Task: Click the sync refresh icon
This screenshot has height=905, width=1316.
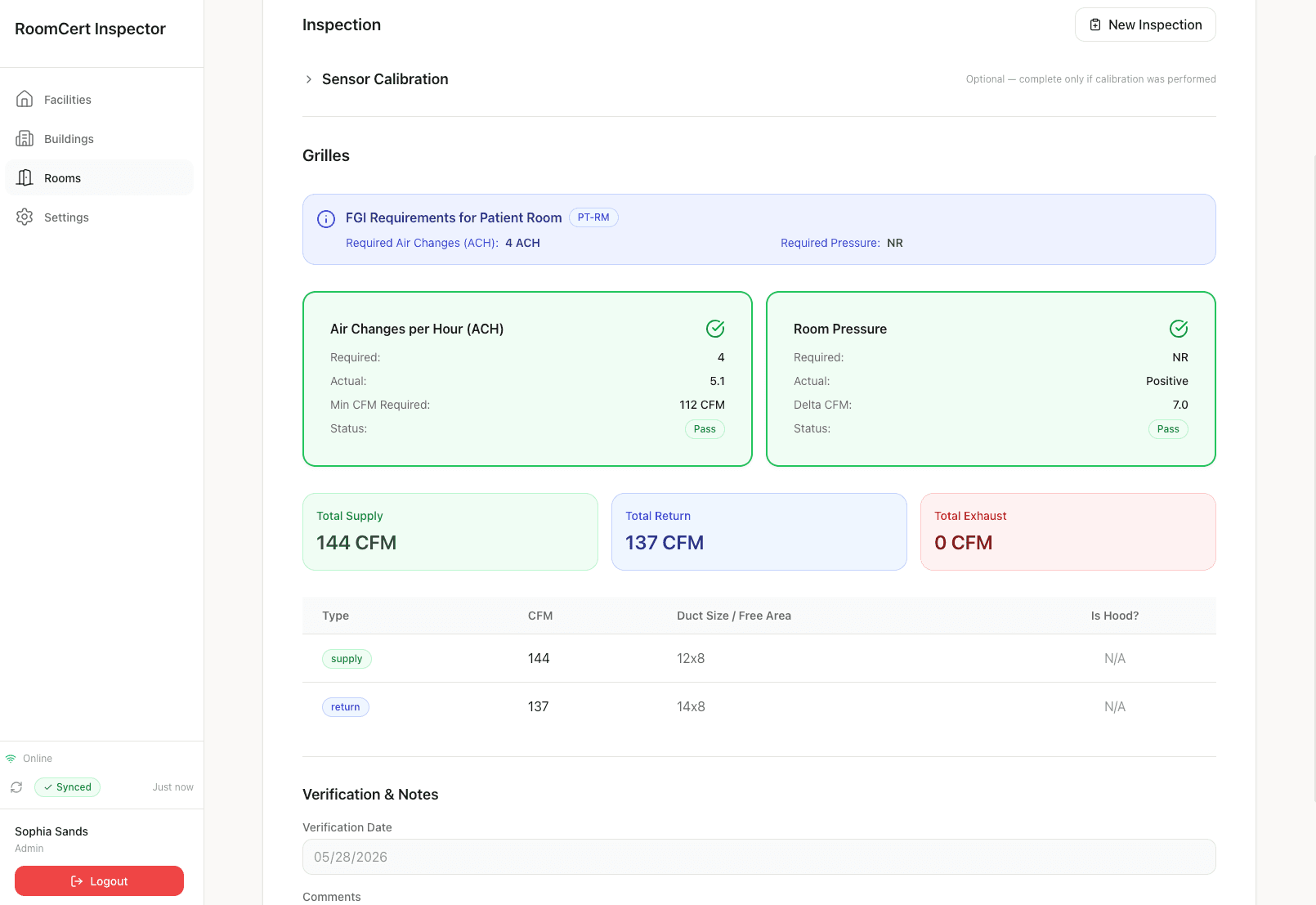Action: 16,787
